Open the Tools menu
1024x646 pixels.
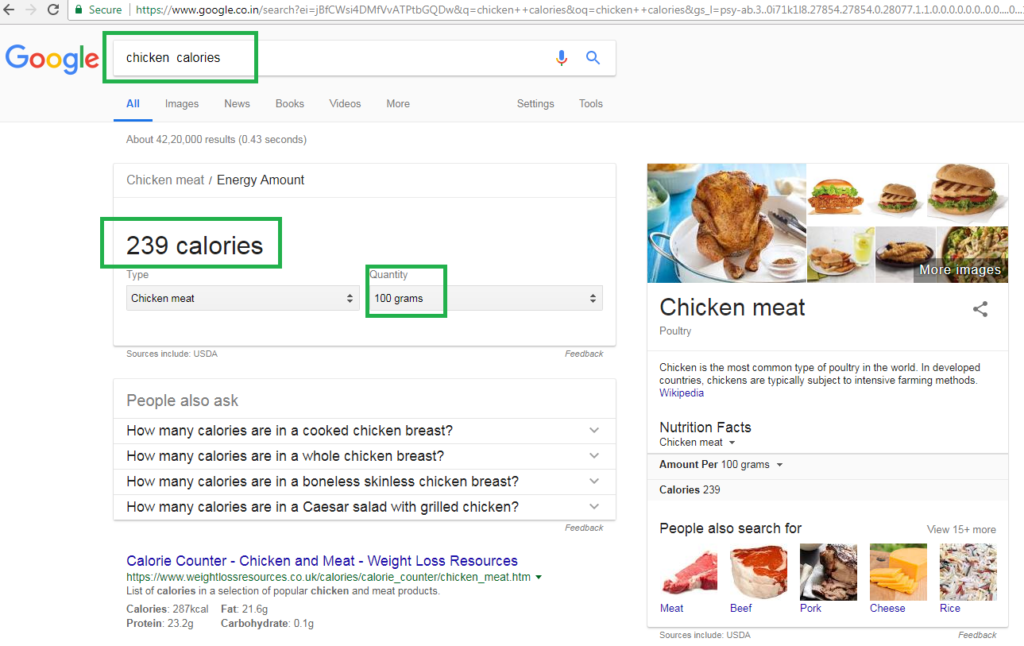coord(590,103)
